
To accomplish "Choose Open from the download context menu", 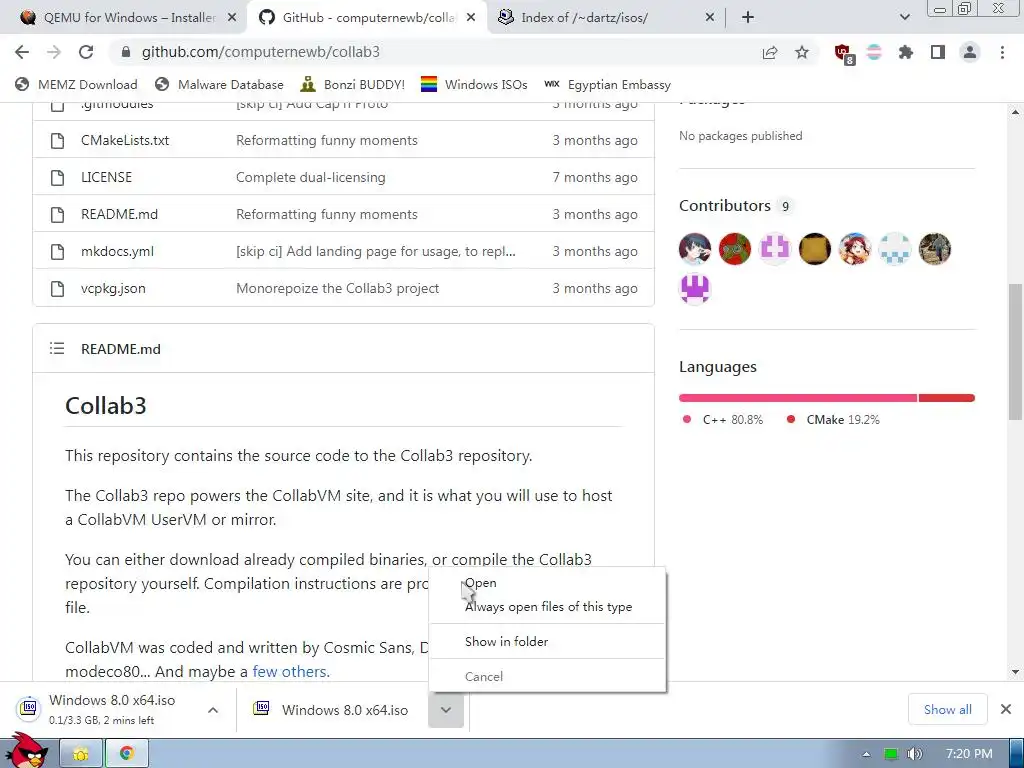I will click(x=547, y=583).
